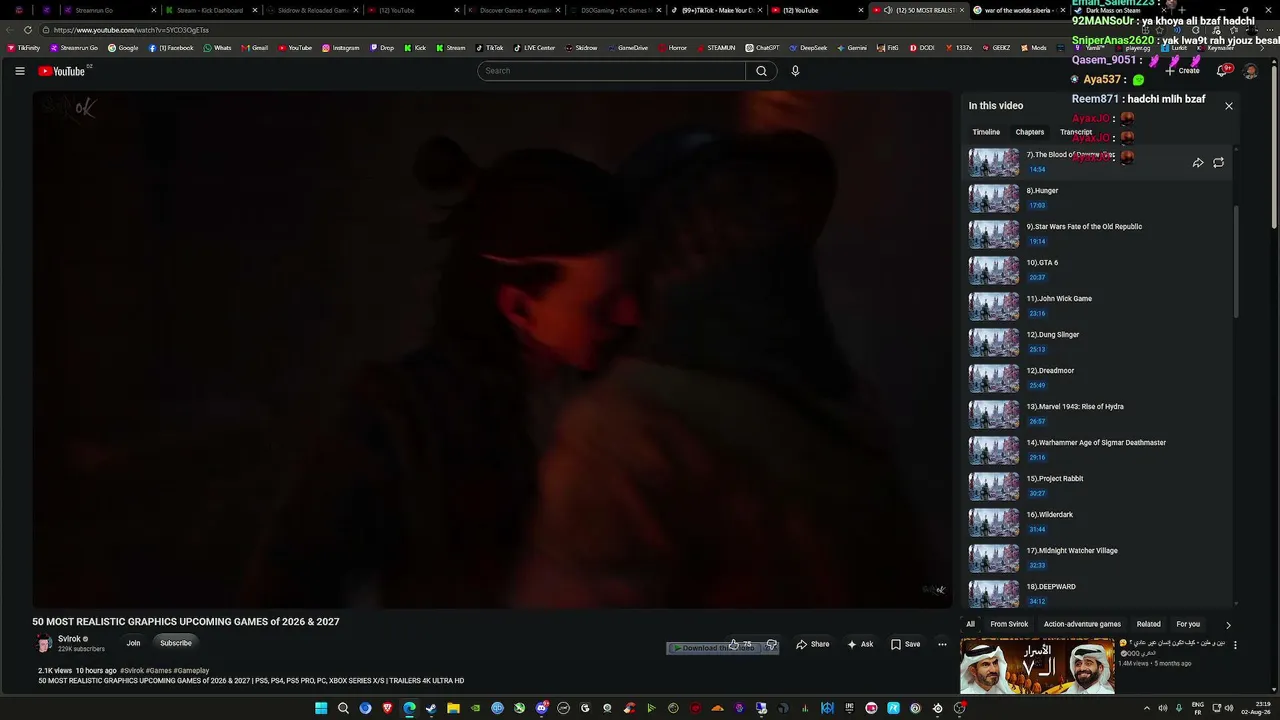Screen dimensions: 1280x720
Task: Show hidden system tray icons
Action: (x=1146, y=708)
